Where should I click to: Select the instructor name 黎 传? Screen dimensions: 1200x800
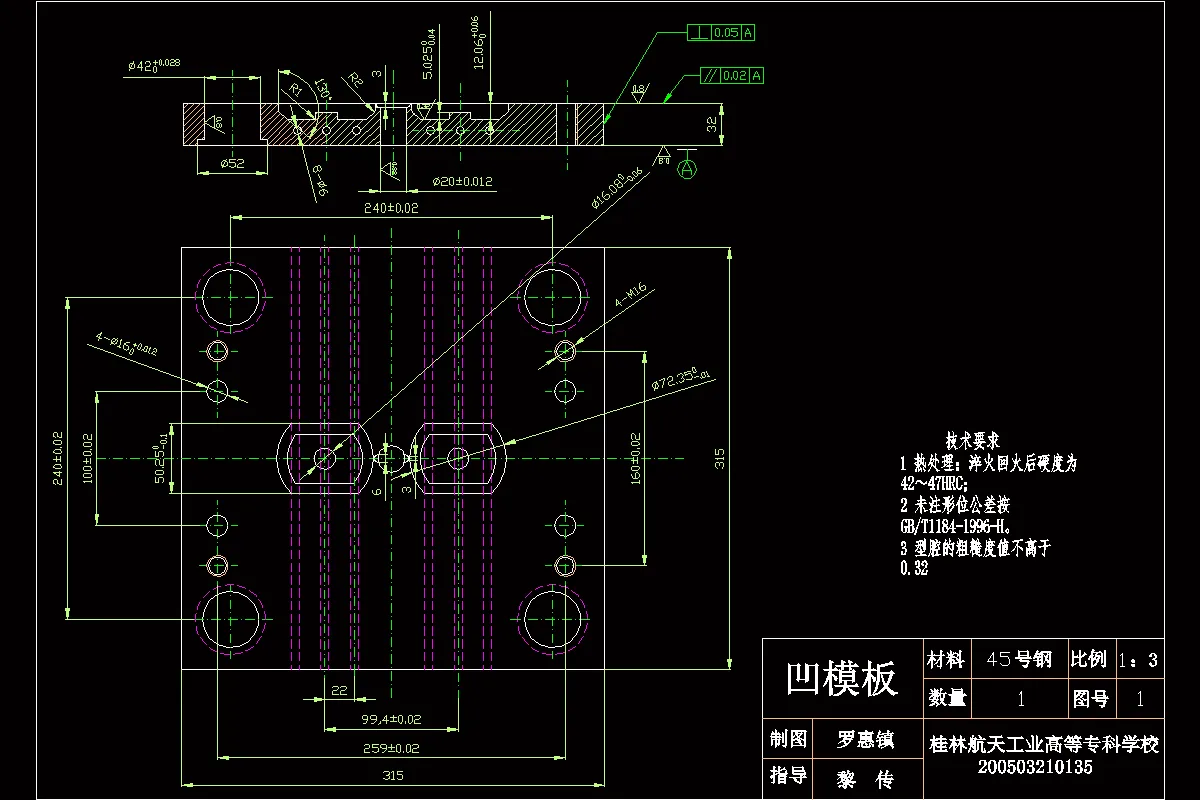click(865, 780)
